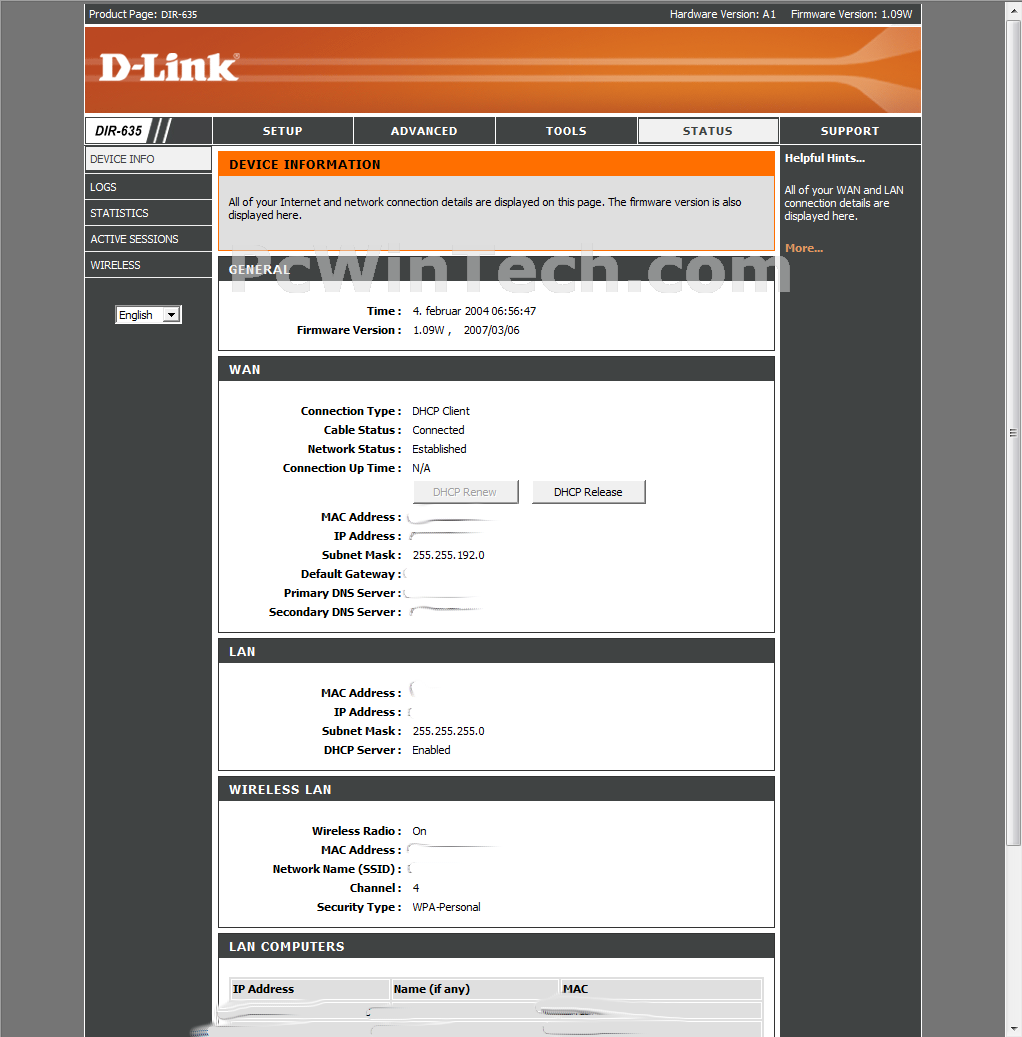
Task: Click the Helpful Hints heading
Action: pos(824,158)
